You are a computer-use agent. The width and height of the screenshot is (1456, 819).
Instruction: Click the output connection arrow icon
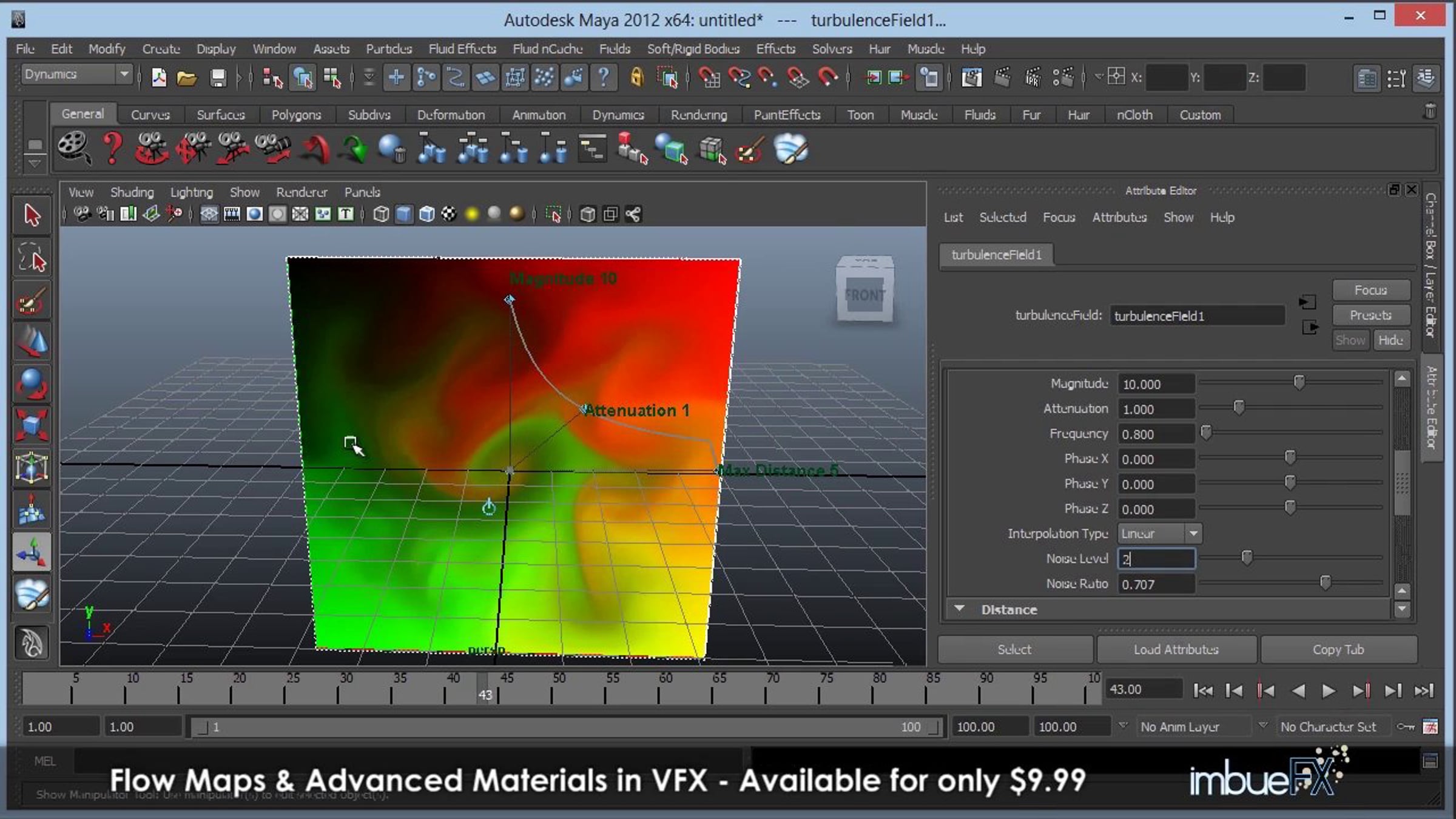click(x=1310, y=328)
